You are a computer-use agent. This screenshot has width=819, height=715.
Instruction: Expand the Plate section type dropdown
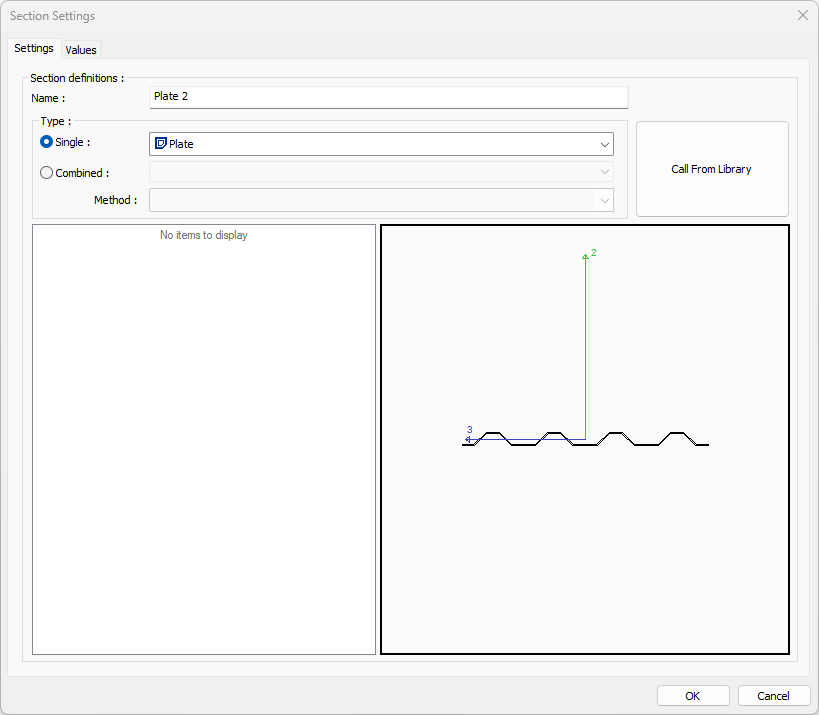pos(604,144)
